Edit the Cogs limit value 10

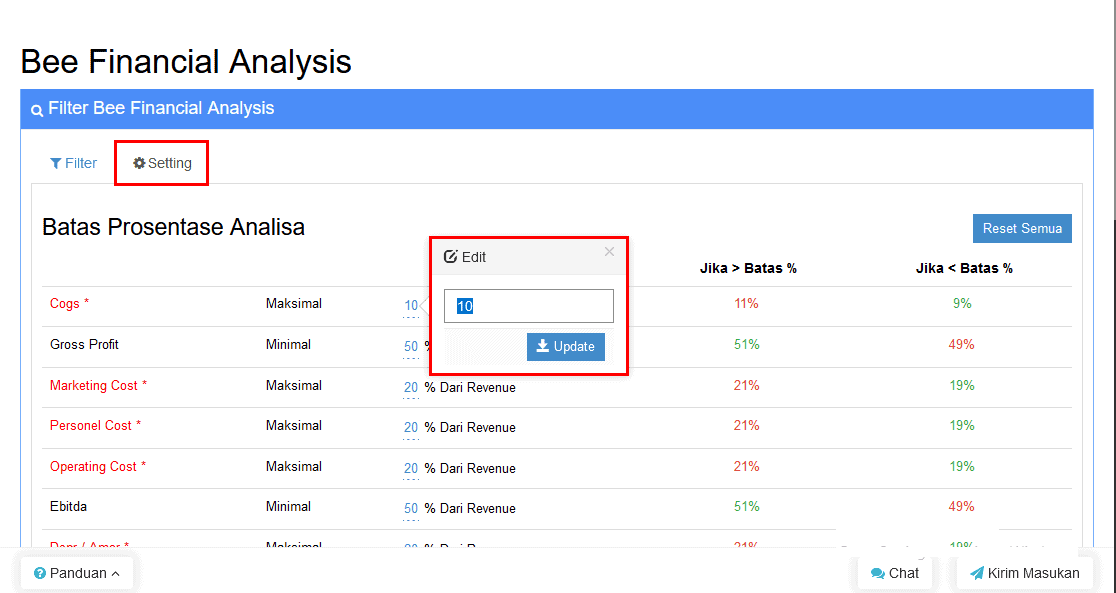coord(411,305)
